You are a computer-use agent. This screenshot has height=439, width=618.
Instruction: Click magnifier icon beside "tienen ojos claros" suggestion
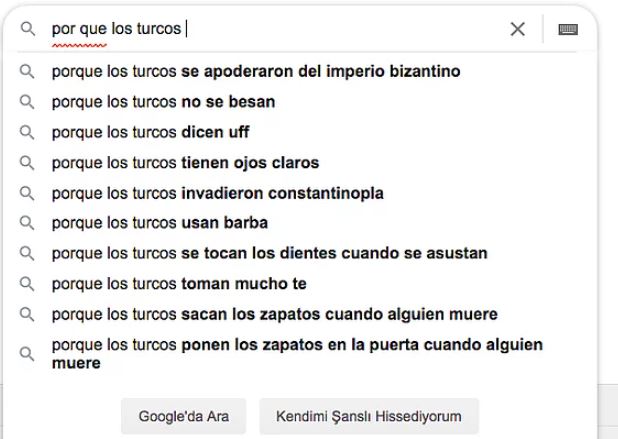[x=28, y=162]
